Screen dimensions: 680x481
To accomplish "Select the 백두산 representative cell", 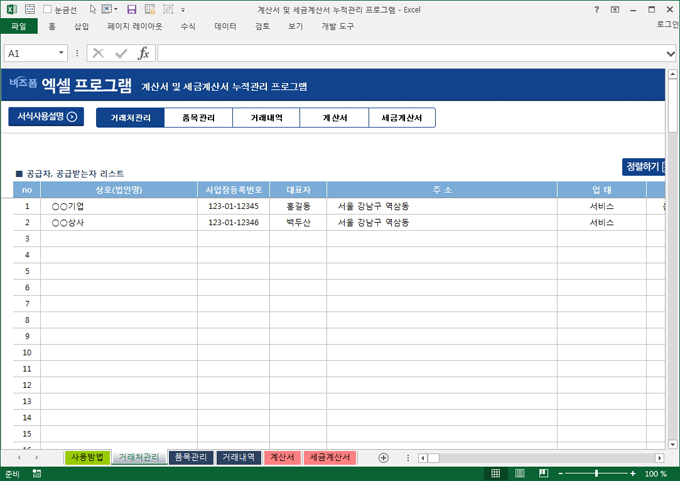I will click(298, 223).
